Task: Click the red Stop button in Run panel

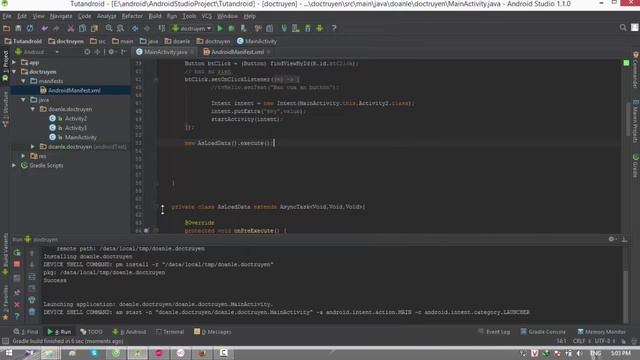Action: point(17,264)
